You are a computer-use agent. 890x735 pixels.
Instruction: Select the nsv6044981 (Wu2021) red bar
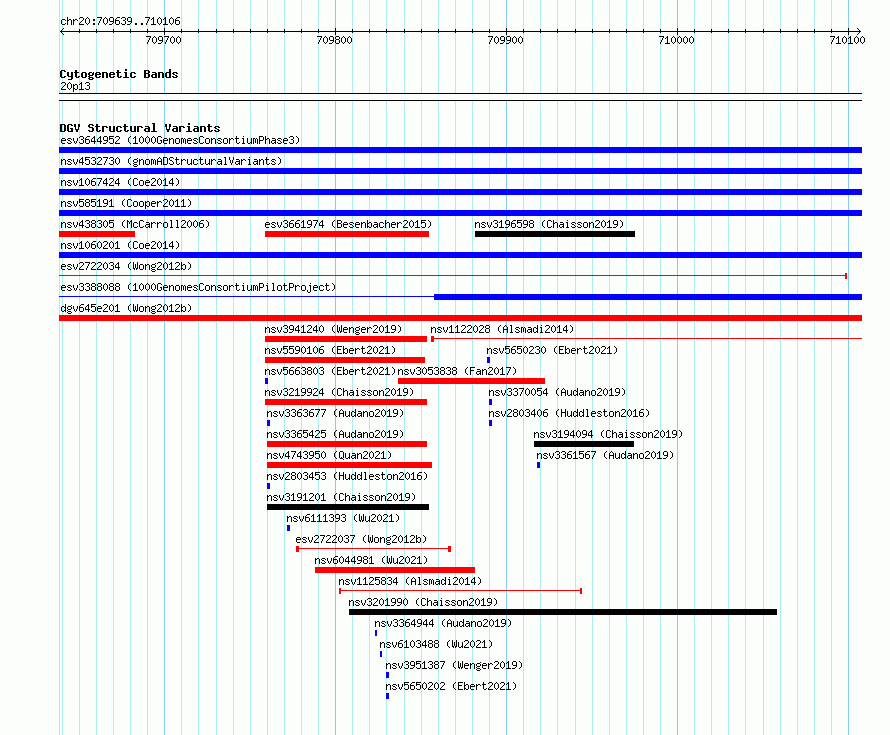pyautogui.click(x=395, y=570)
